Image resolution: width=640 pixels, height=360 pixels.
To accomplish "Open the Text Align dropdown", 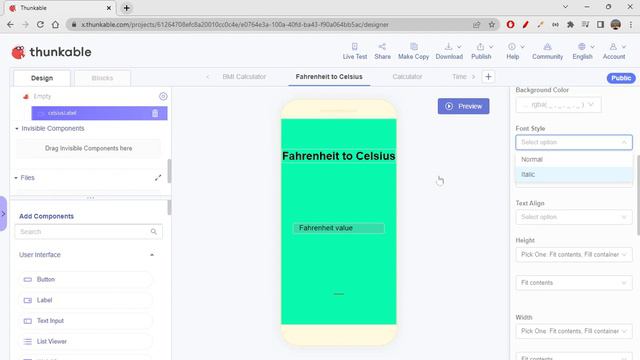I will point(574,217).
